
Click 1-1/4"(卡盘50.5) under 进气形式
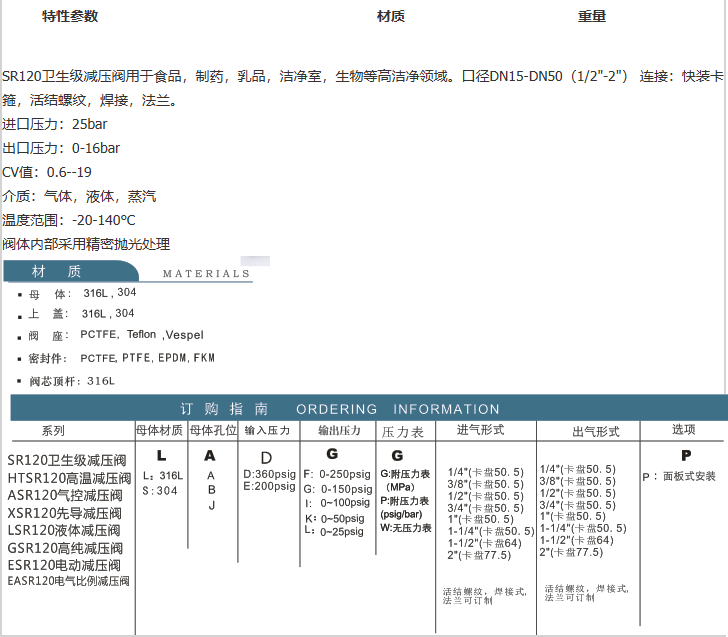491,531
